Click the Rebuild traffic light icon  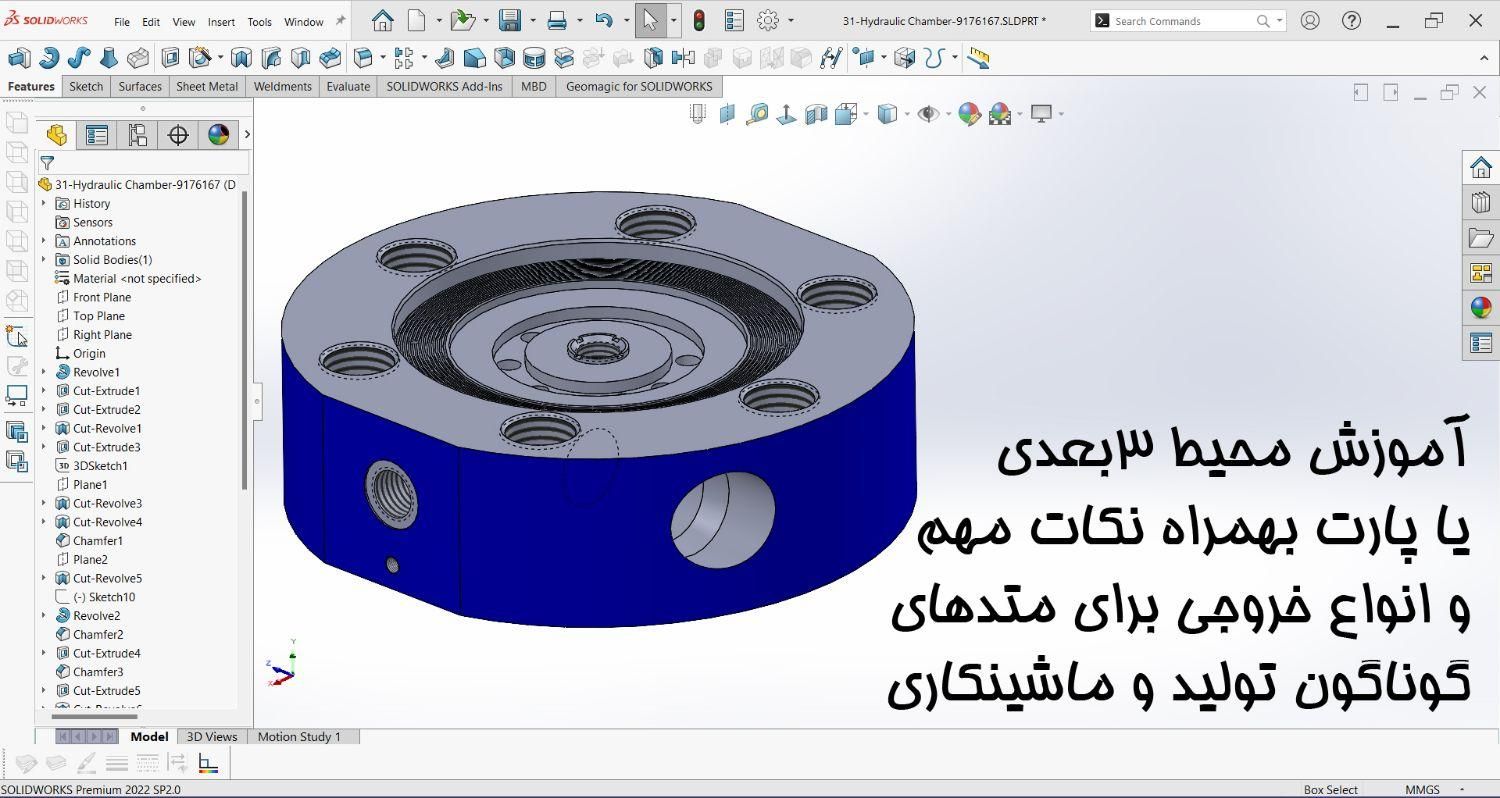(699, 20)
